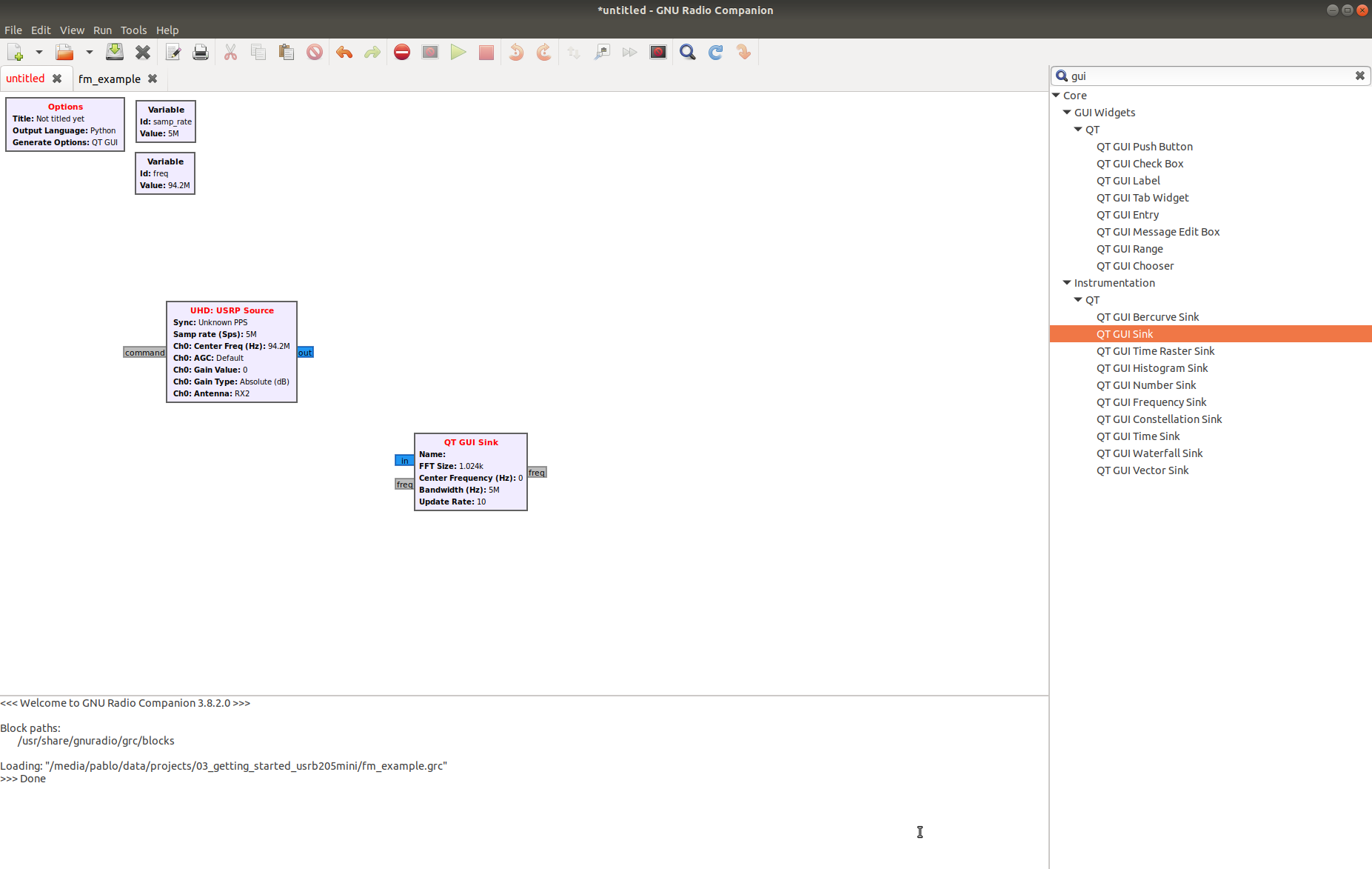Create a new flowgraph with the New icon
The width and height of the screenshot is (1372, 869).
point(16,53)
